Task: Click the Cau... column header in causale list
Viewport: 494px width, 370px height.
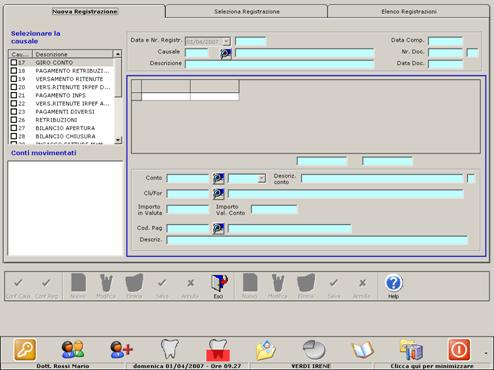Action: 20,54
